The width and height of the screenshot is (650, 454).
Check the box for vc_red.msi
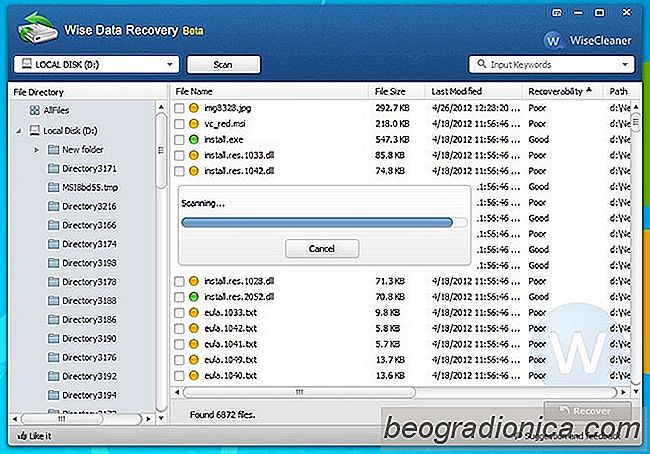pos(179,124)
